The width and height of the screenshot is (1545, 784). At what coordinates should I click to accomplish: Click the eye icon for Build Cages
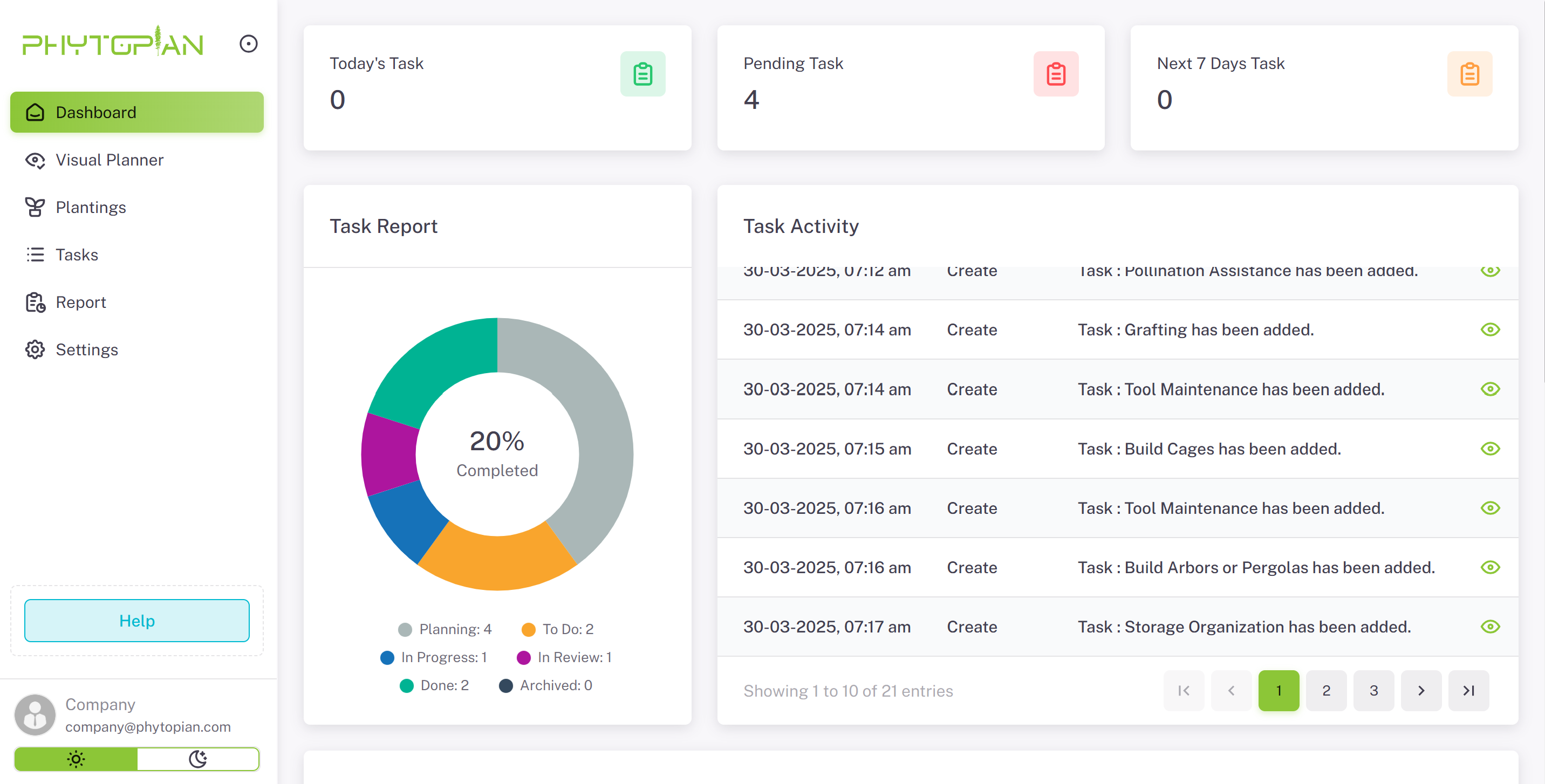coord(1490,449)
